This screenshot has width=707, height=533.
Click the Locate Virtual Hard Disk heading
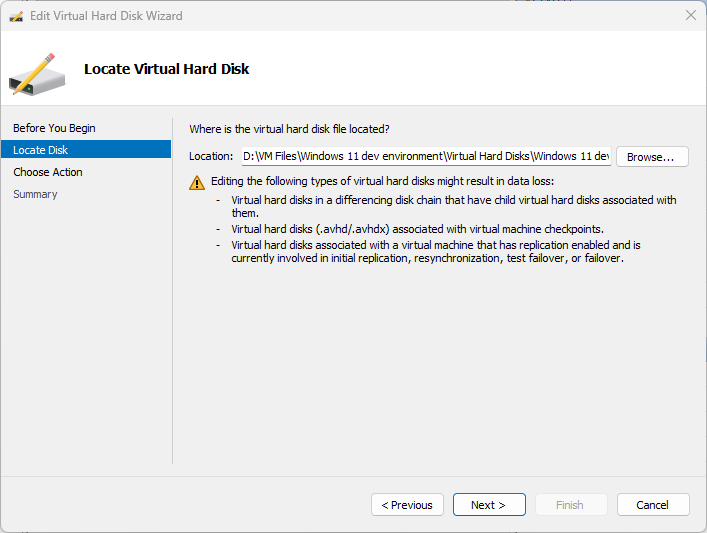166,69
